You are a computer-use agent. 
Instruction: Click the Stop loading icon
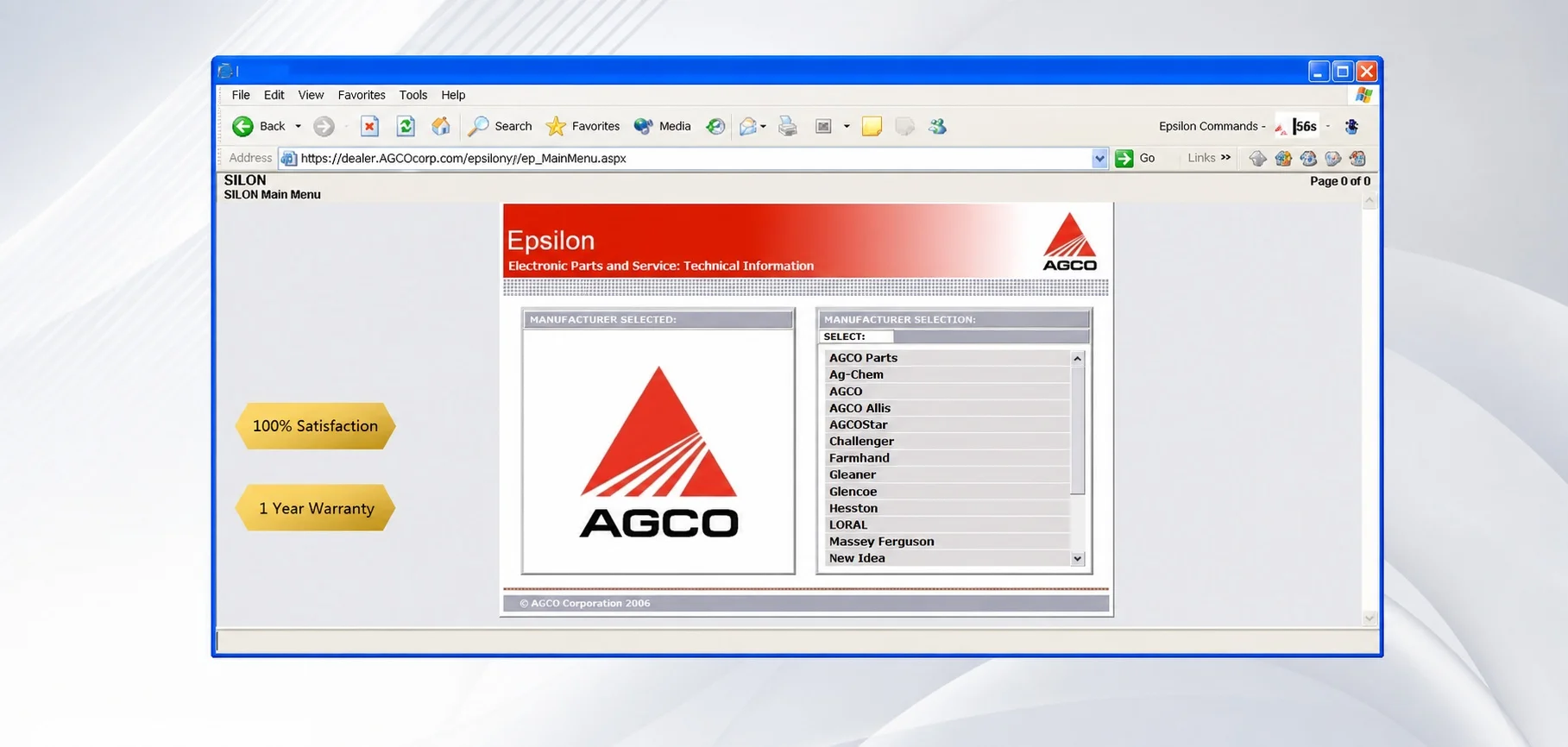(x=369, y=126)
